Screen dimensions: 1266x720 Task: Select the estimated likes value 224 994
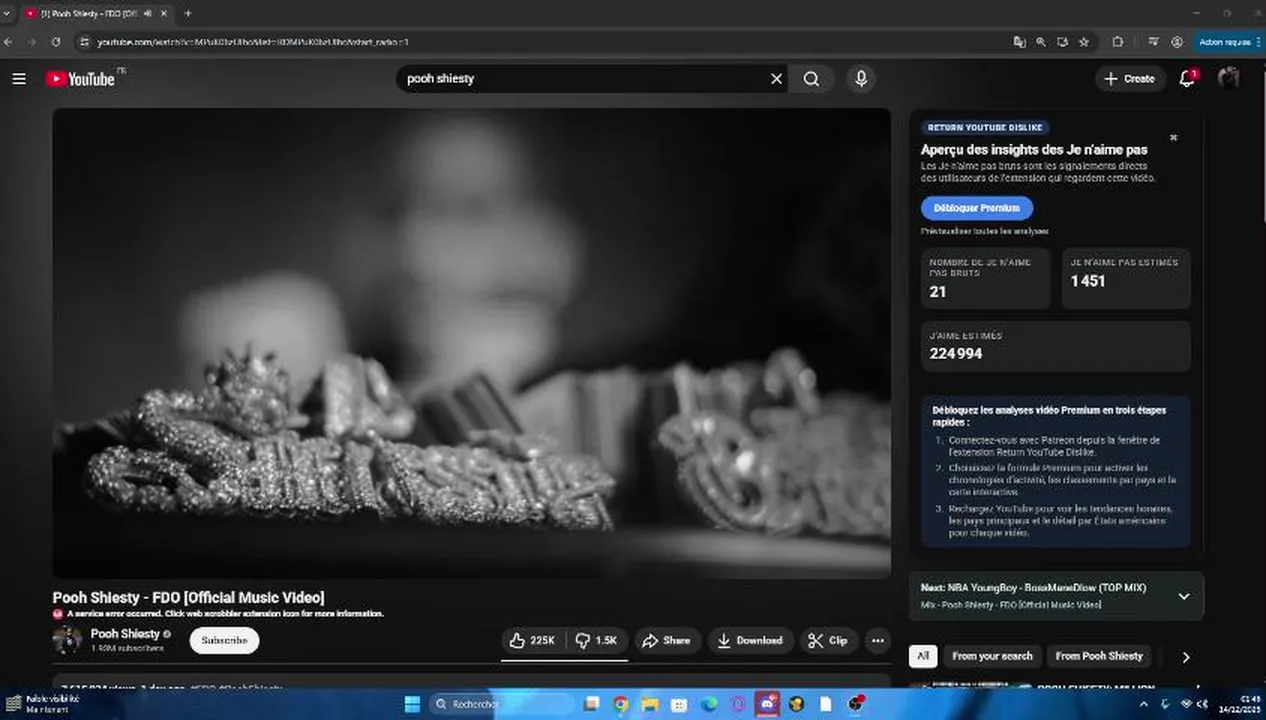[956, 354]
